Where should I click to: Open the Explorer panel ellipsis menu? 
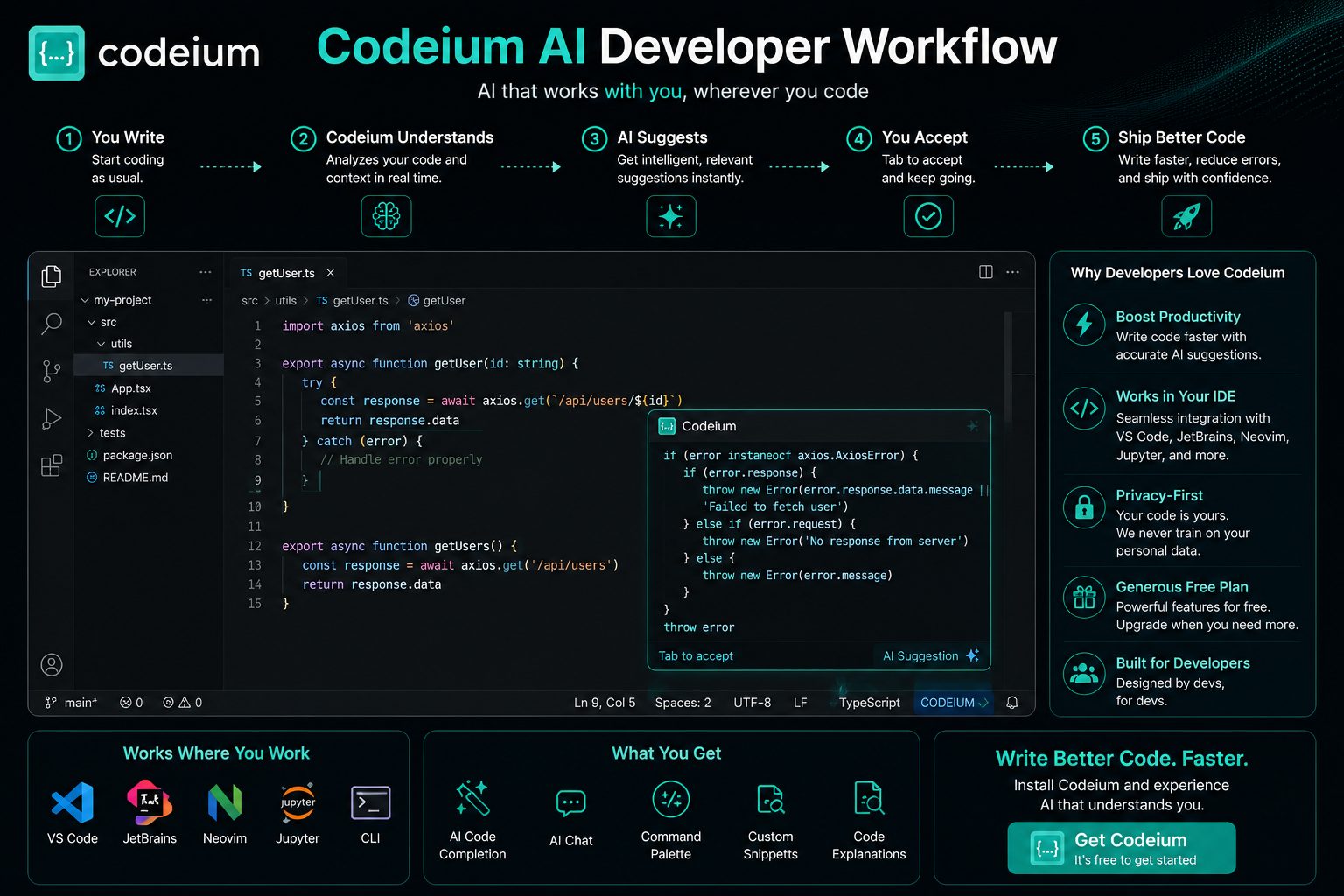206,272
